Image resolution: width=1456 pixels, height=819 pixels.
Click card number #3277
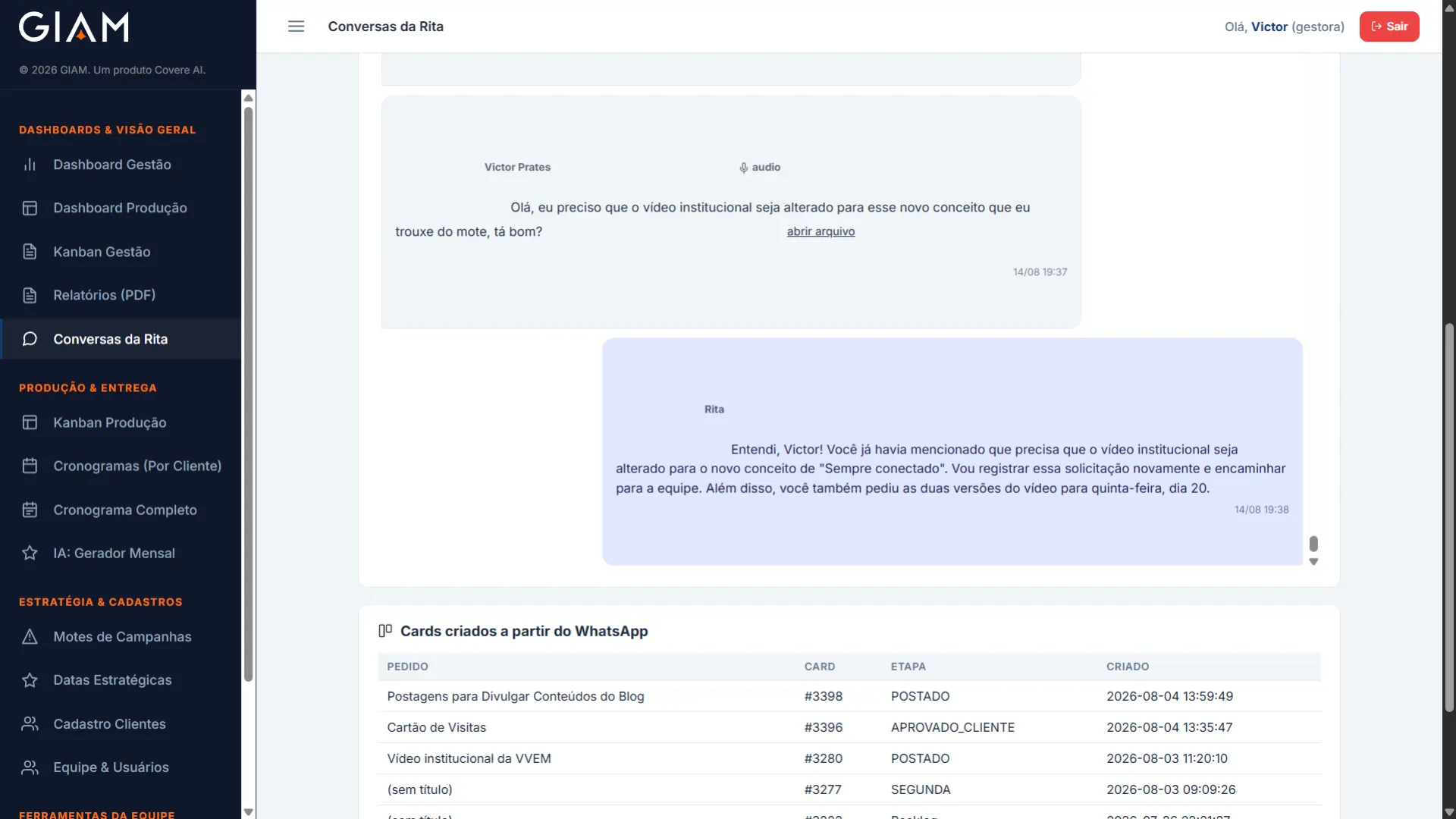click(x=823, y=789)
